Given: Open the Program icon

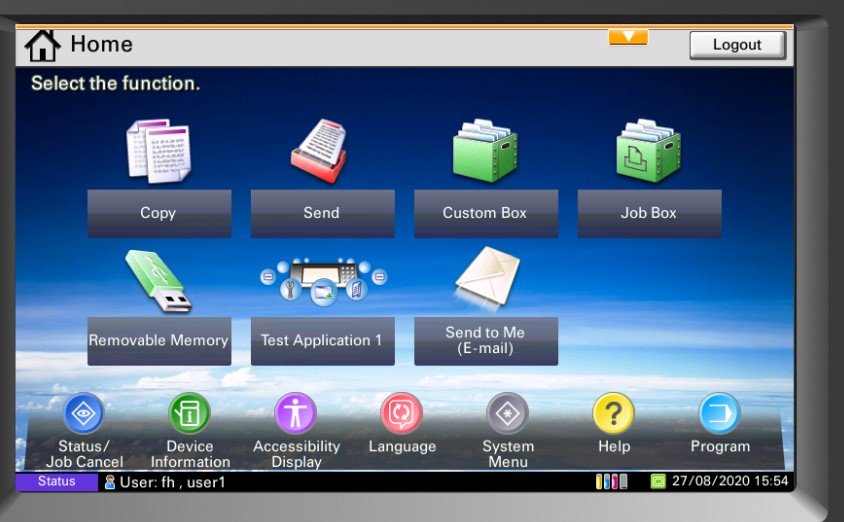Looking at the screenshot, I should (720, 413).
